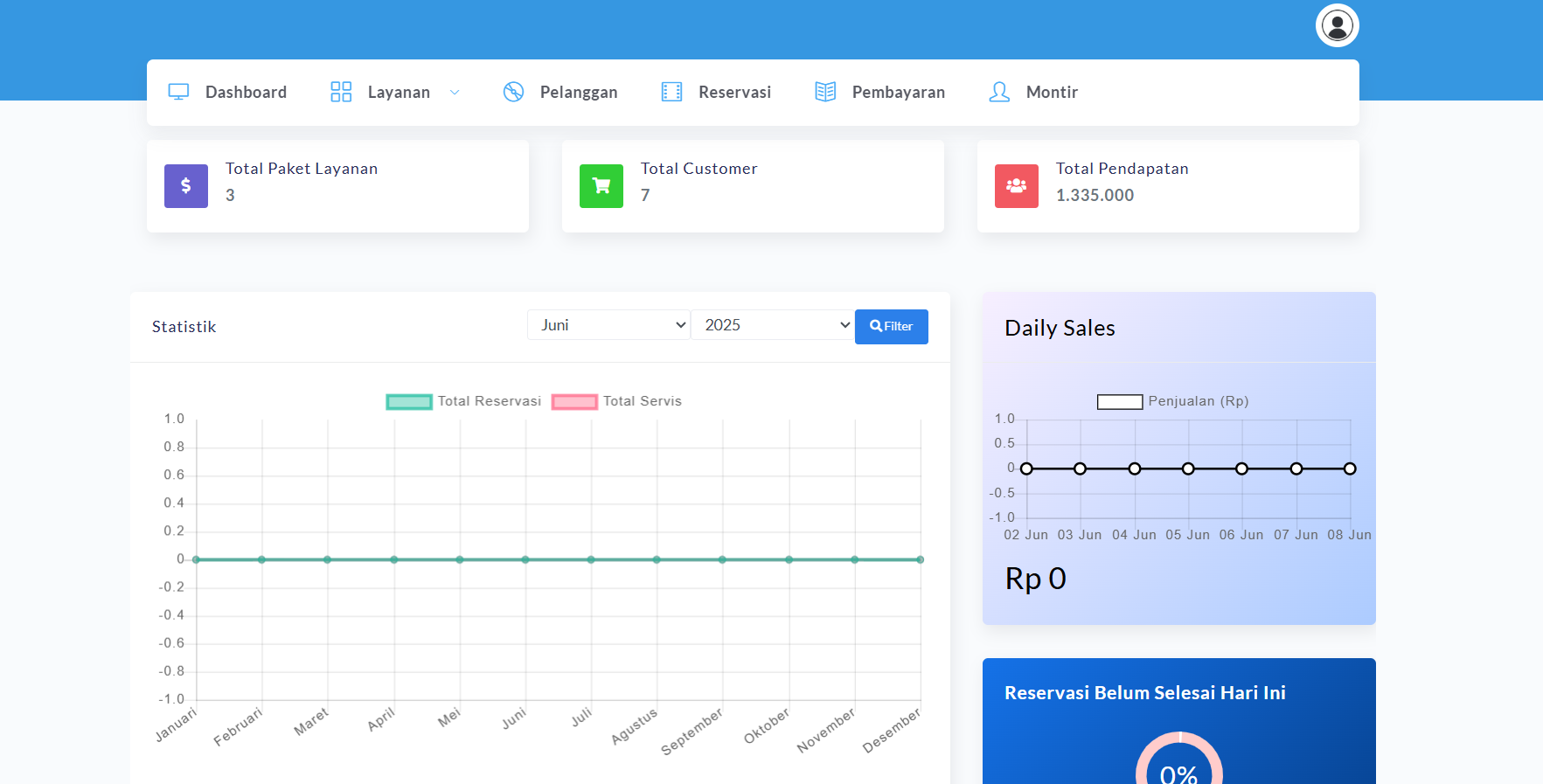Viewport: 1543px width, 784px height.
Task: Click the Daily Sales heading
Action: pos(1060,328)
